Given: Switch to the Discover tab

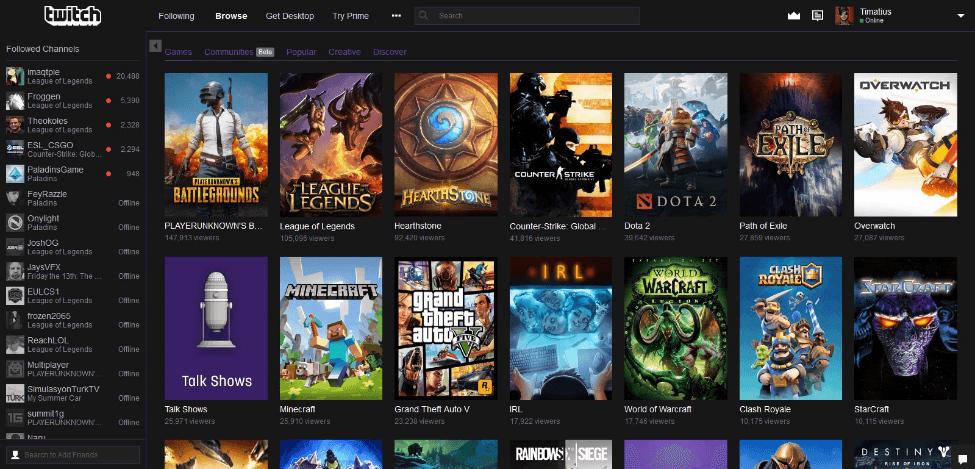Looking at the screenshot, I should (390, 52).
